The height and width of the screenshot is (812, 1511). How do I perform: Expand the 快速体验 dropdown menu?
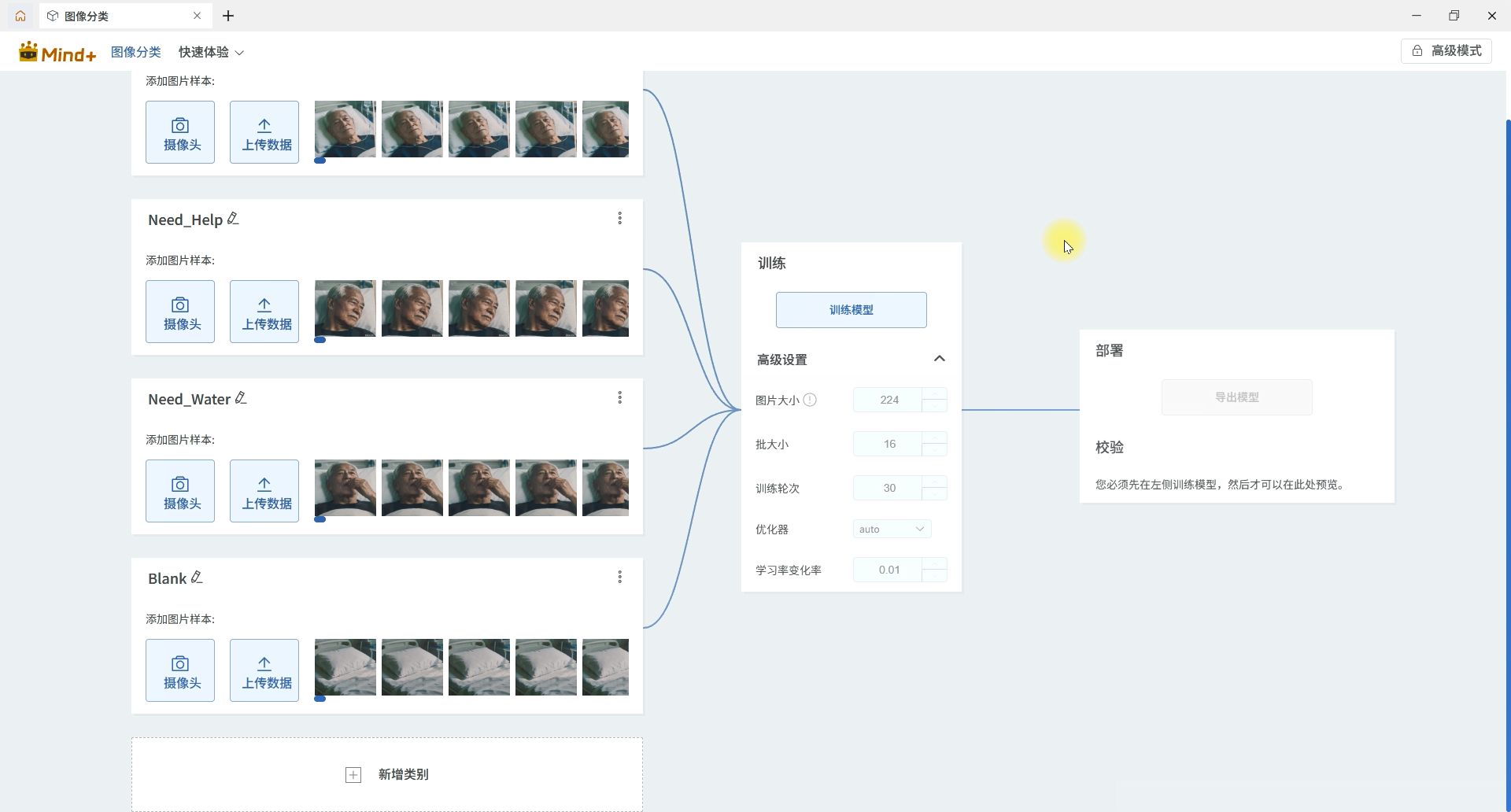click(211, 52)
